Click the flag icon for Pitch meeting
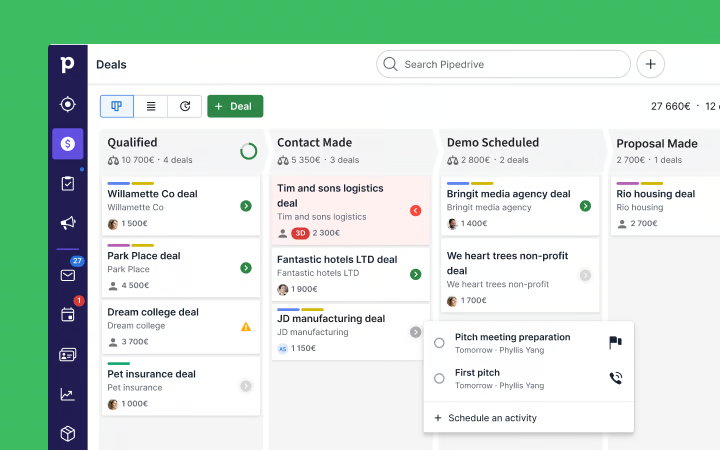The width and height of the screenshot is (720, 450). (615, 343)
